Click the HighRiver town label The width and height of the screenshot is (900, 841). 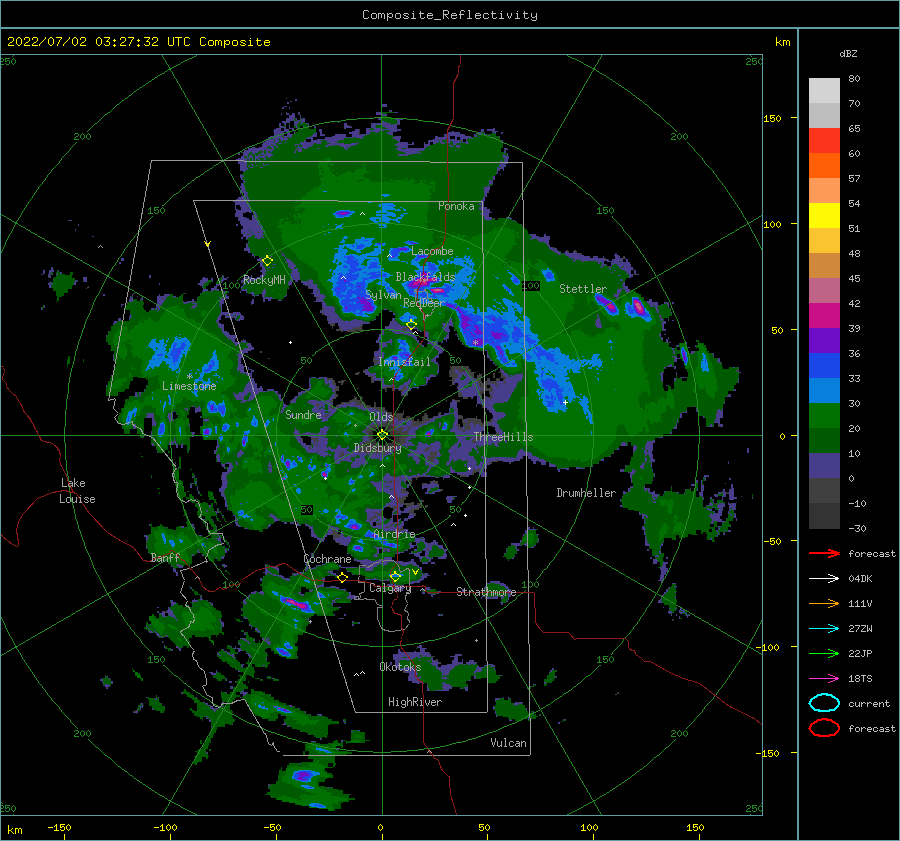coord(415,702)
